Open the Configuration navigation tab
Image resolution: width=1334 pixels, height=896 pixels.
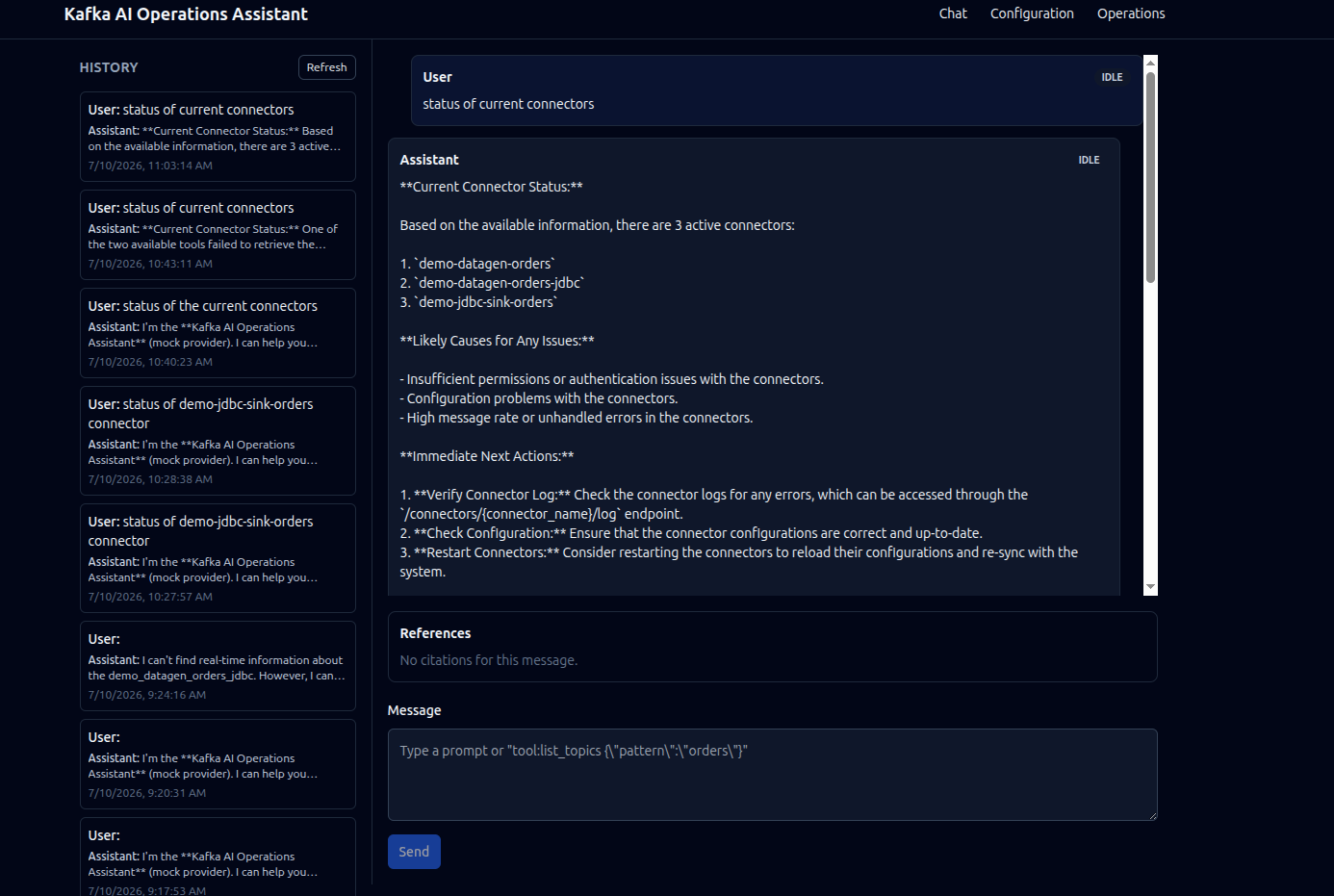1032,13
